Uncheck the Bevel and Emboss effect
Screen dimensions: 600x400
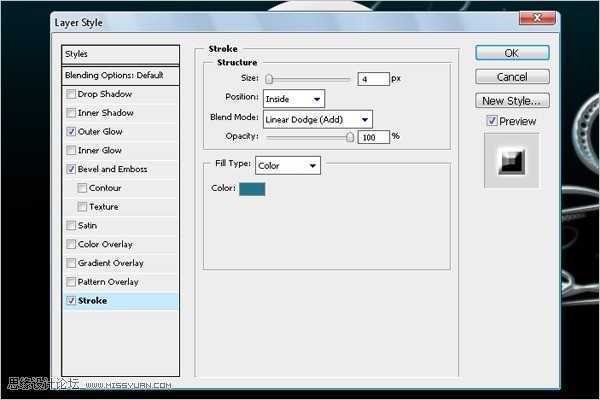click(71, 169)
